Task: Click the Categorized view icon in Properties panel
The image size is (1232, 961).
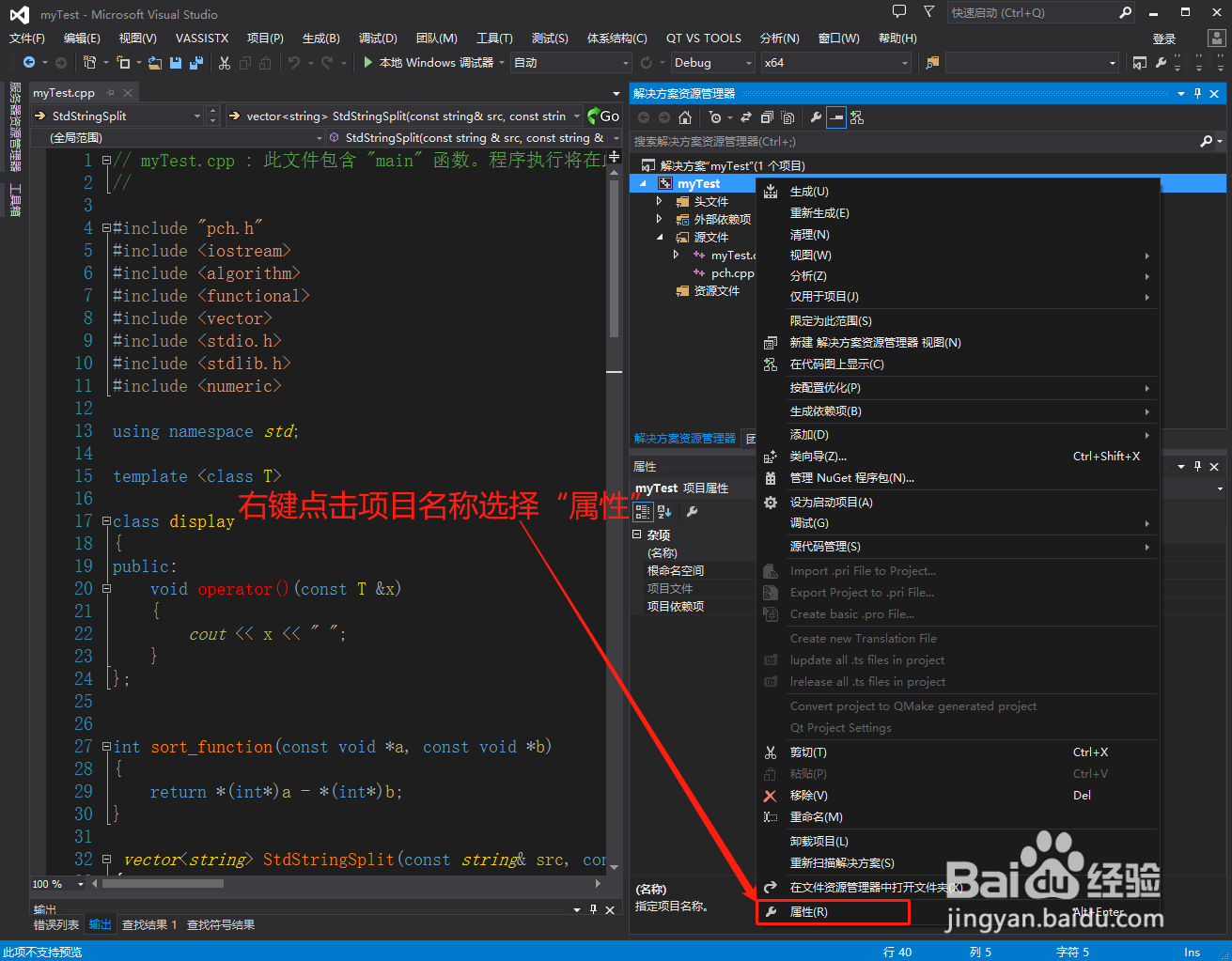Action: 643,512
